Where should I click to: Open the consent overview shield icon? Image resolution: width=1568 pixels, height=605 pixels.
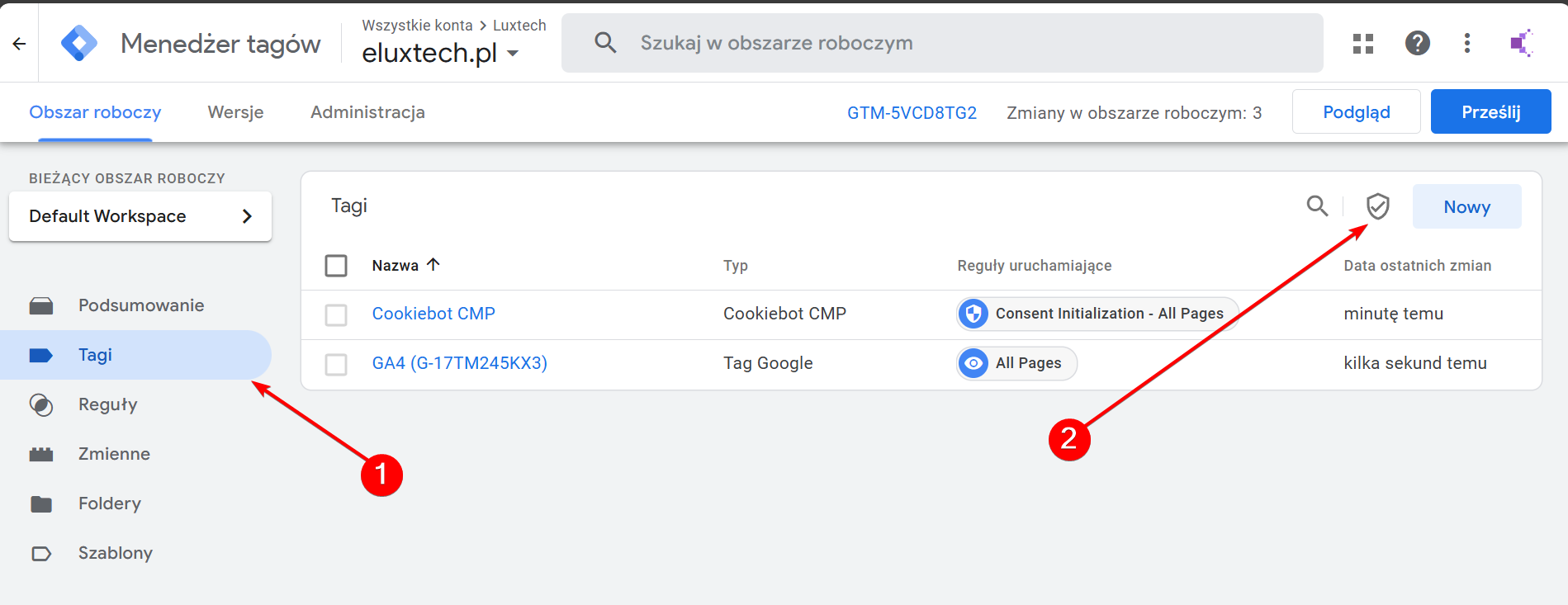coord(1377,206)
